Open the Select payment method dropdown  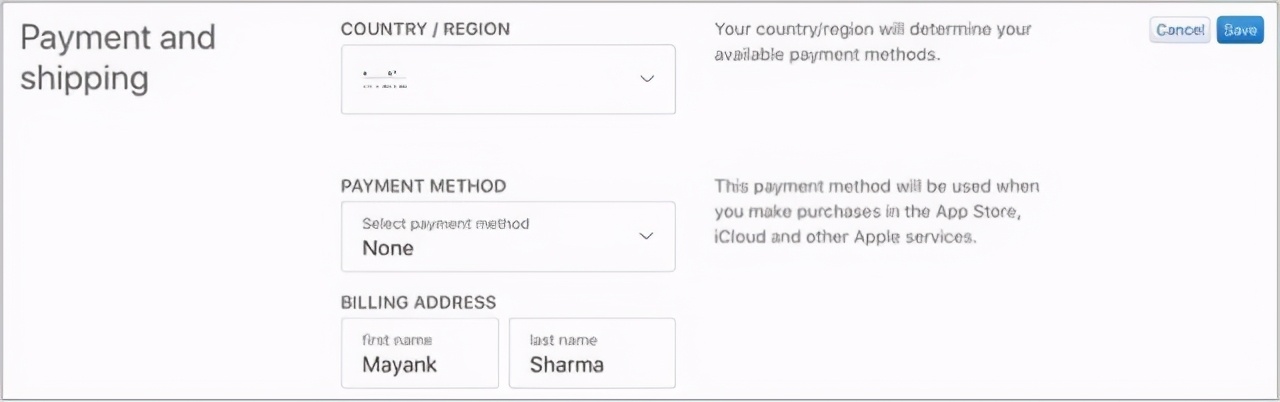pyautogui.click(x=508, y=236)
